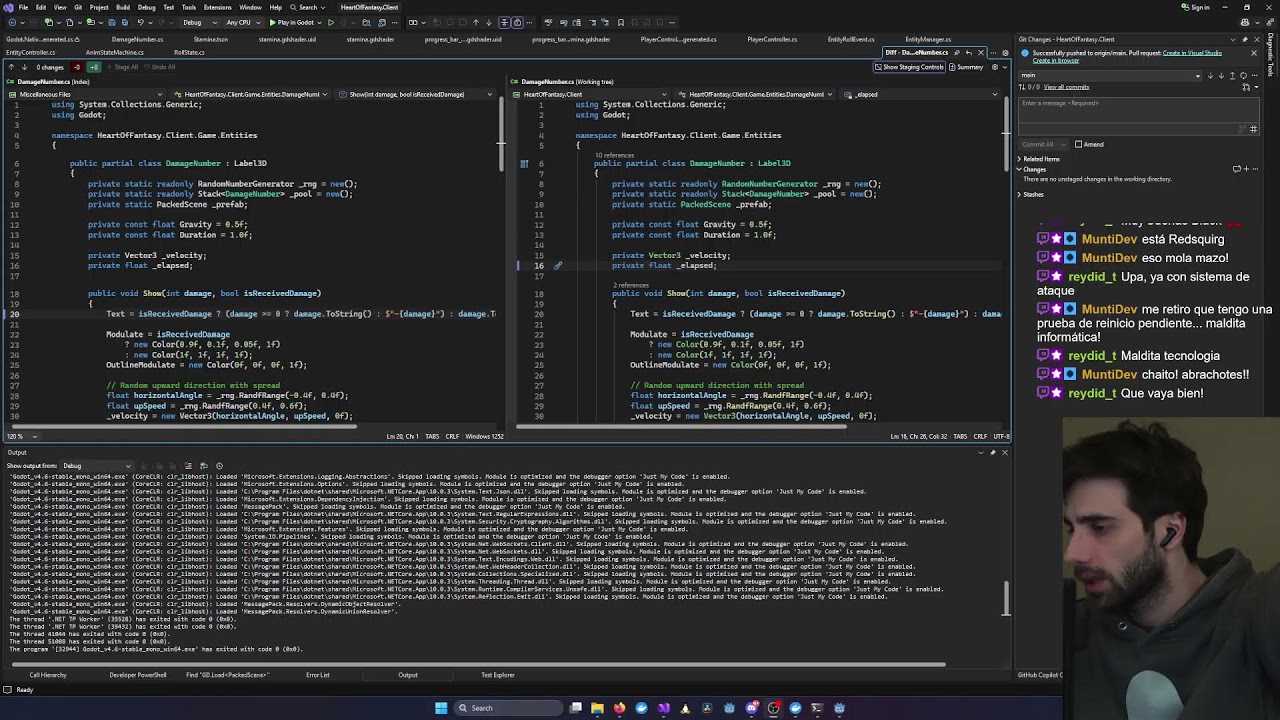Click View all commits link
Viewport: 1280px width, 720px height.
pos(1066,87)
